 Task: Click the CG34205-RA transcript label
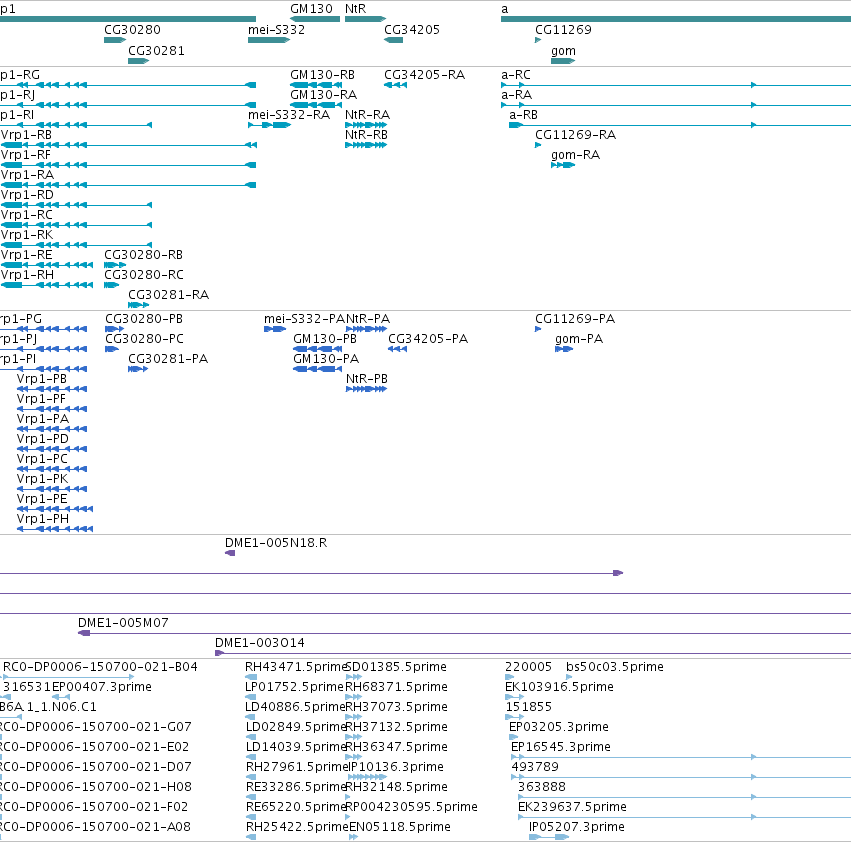pyautogui.click(x=424, y=75)
